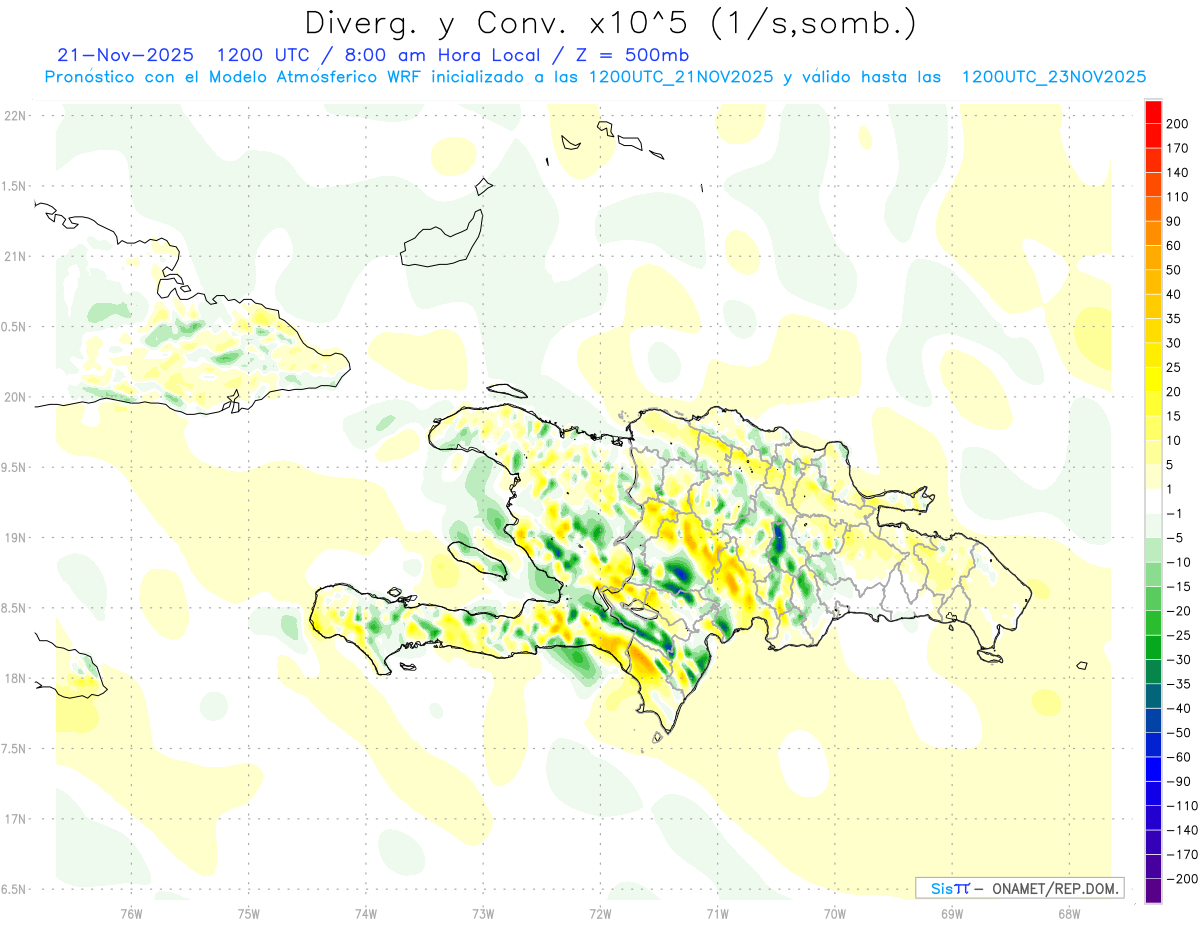Click the latitude label "18N"
Image resolution: width=1200 pixels, height=927 pixels.
click(15, 679)
